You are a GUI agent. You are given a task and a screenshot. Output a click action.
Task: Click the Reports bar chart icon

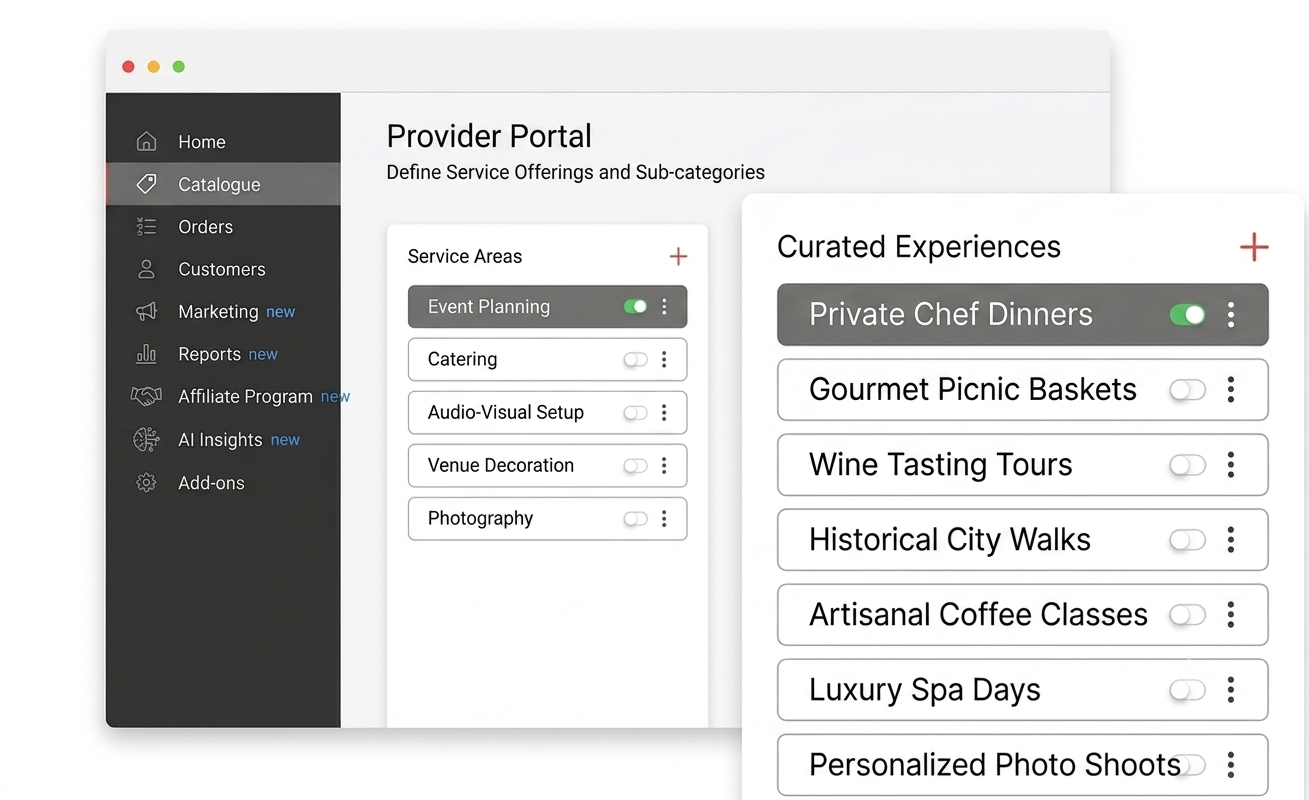pyautogui.click(x=146, y=354)
